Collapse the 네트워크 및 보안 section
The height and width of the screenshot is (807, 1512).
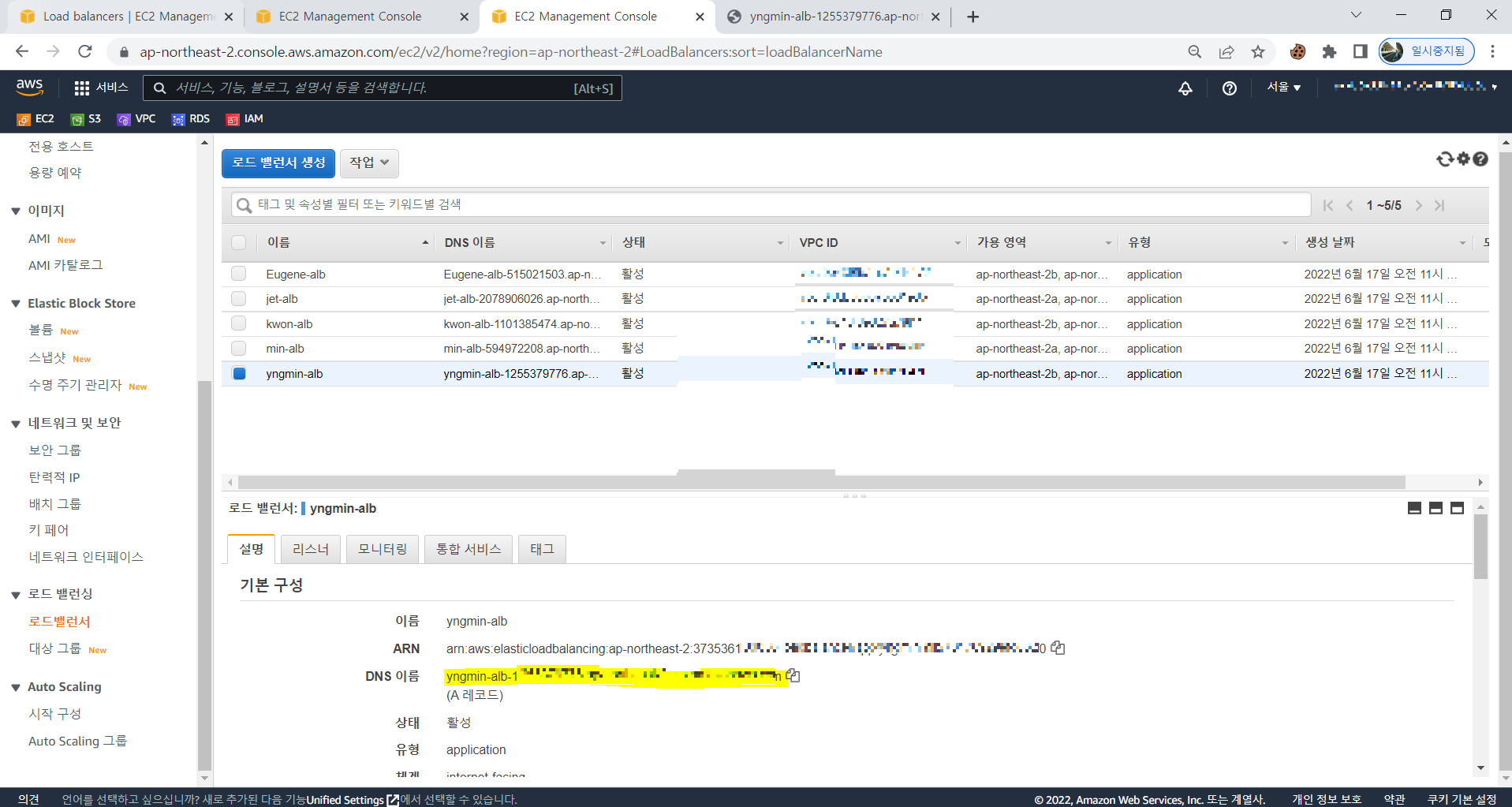pyautogui.click(x=16, y=424)
